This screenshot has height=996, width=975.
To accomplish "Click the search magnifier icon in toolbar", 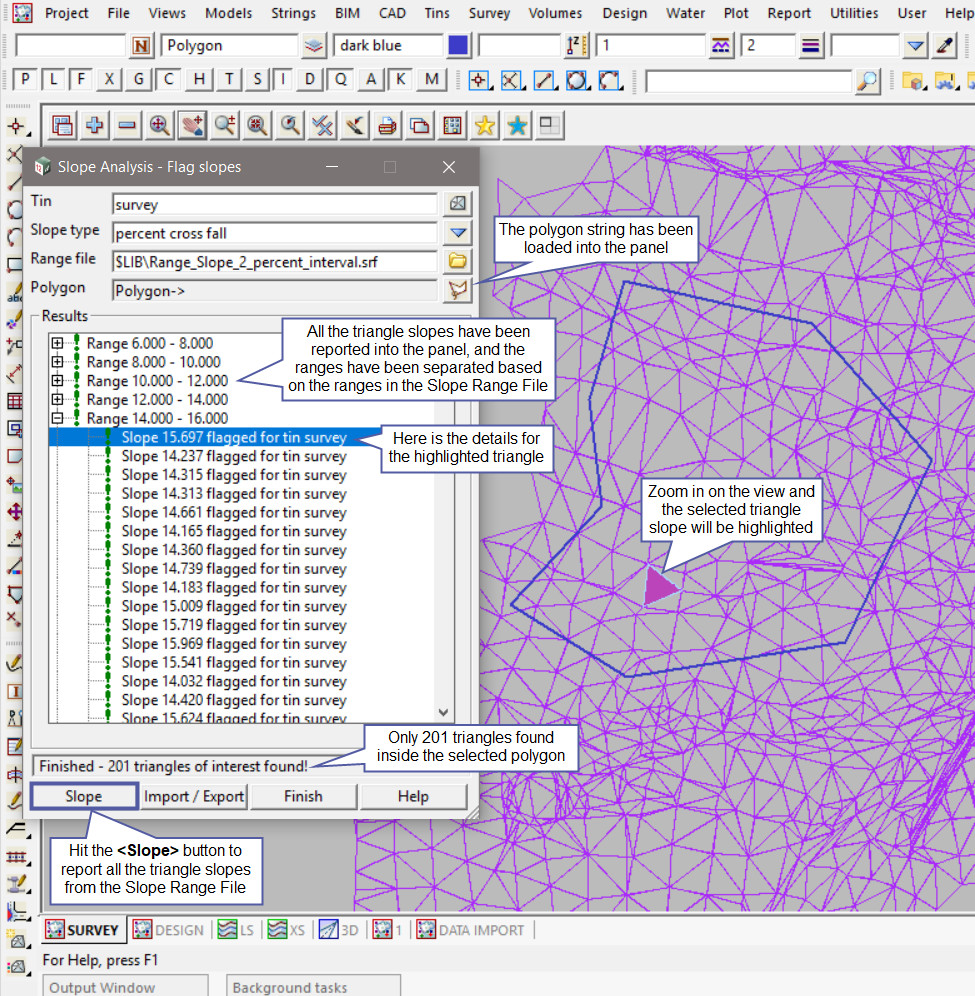I will pos(868,80).
